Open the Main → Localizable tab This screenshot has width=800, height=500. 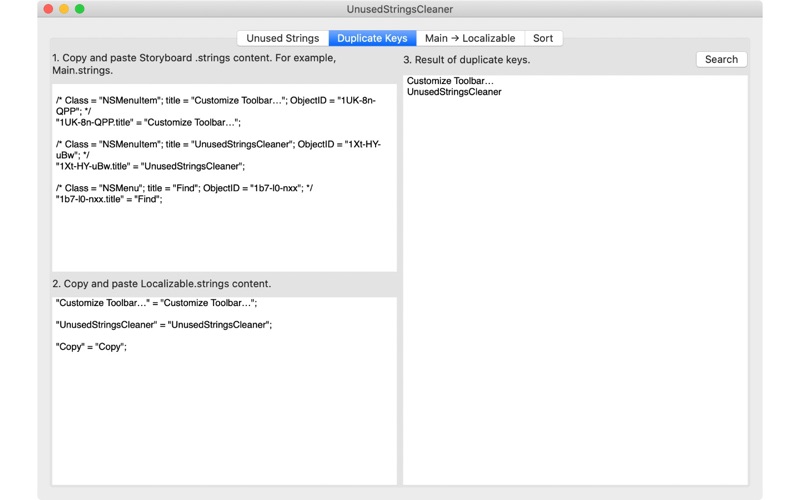pos(470,38)
